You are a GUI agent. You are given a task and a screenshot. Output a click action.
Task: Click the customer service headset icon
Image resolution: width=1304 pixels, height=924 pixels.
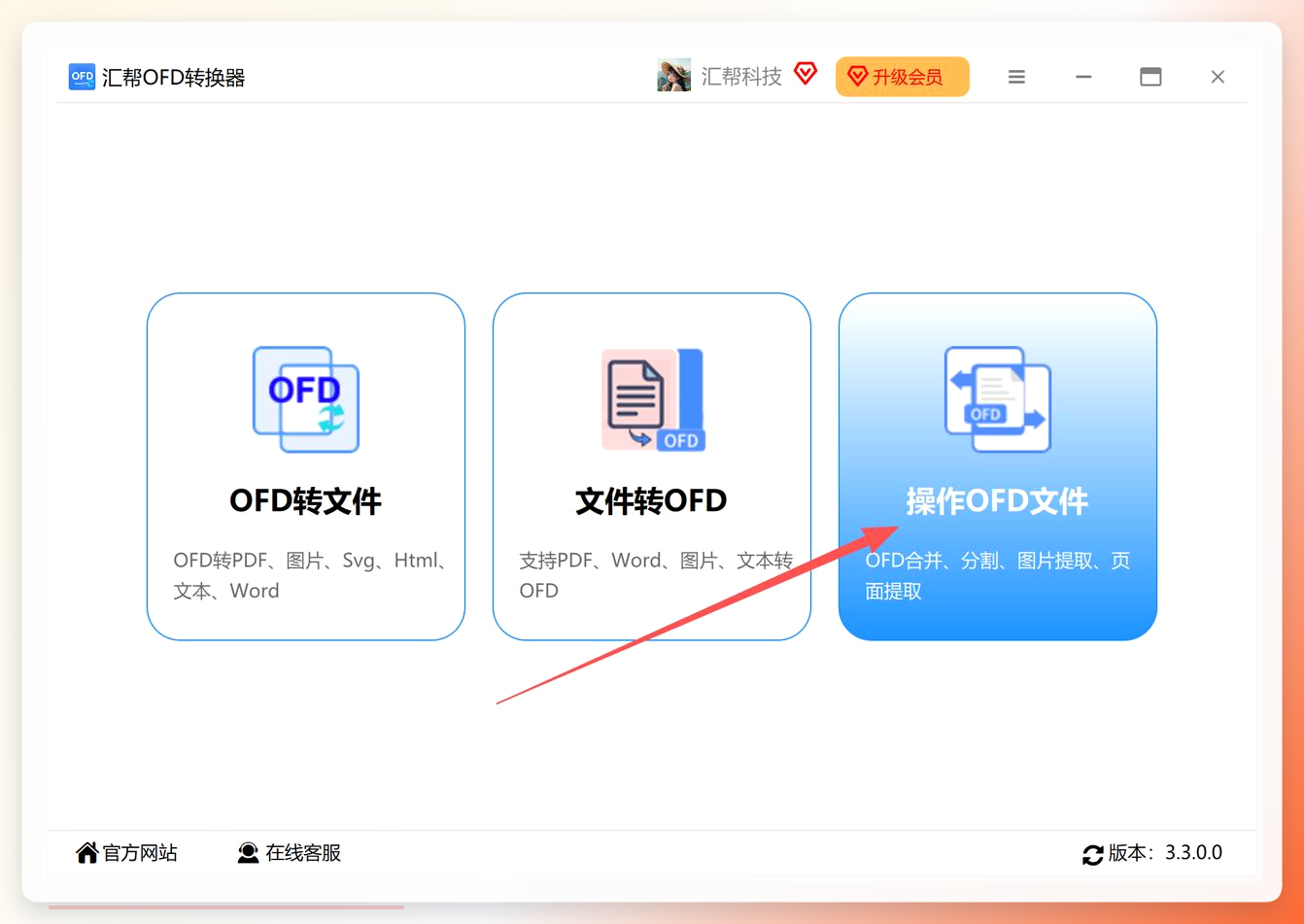(x=249, y=853)
